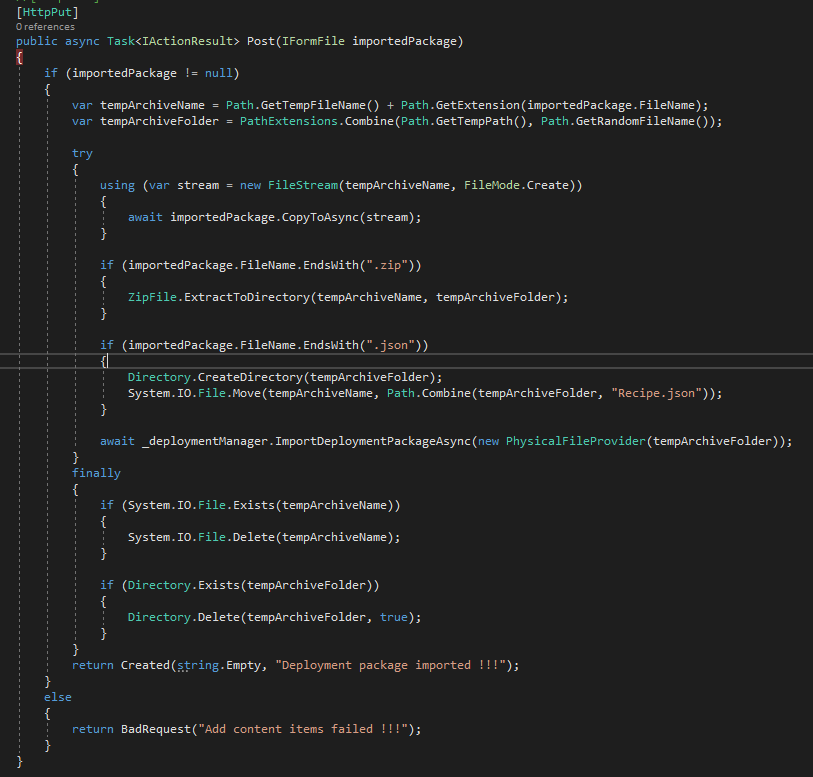Click 'BadRequest' in the else block

156,729
